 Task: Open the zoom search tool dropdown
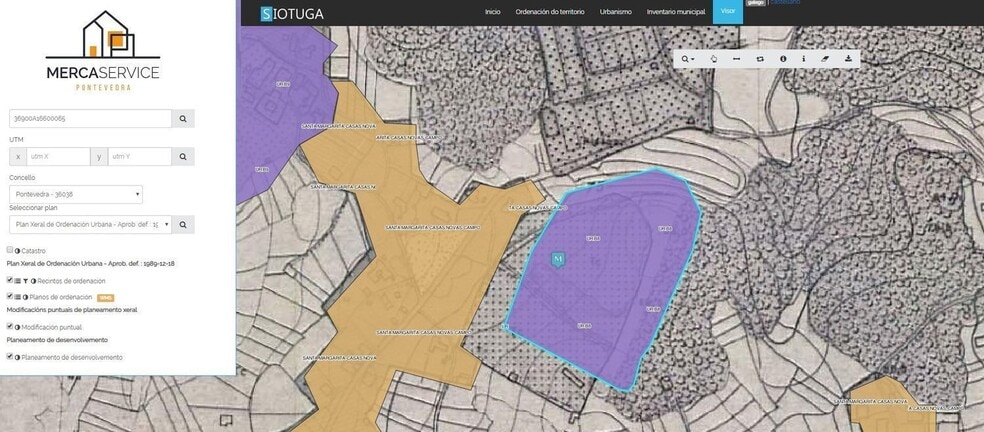[688, 59]
